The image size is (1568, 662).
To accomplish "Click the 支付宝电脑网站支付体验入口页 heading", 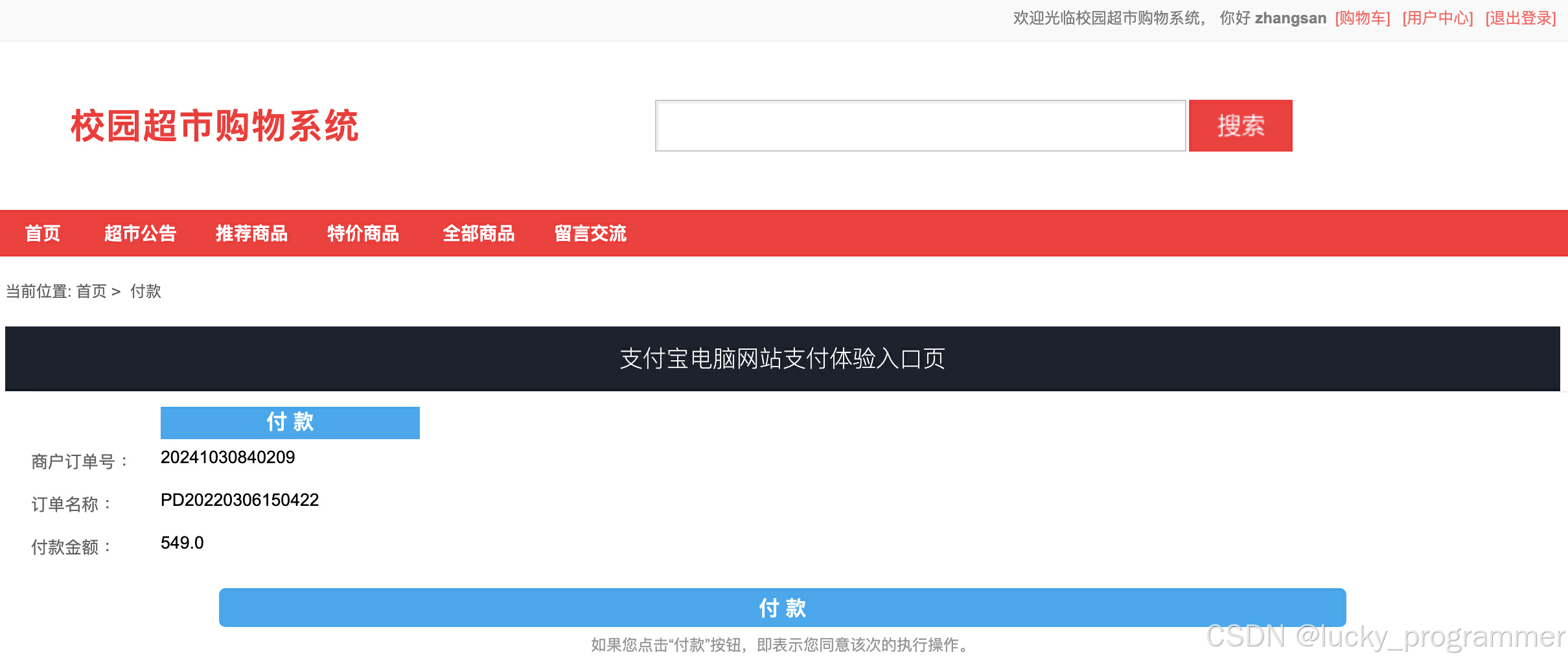I will coord(783,358).
